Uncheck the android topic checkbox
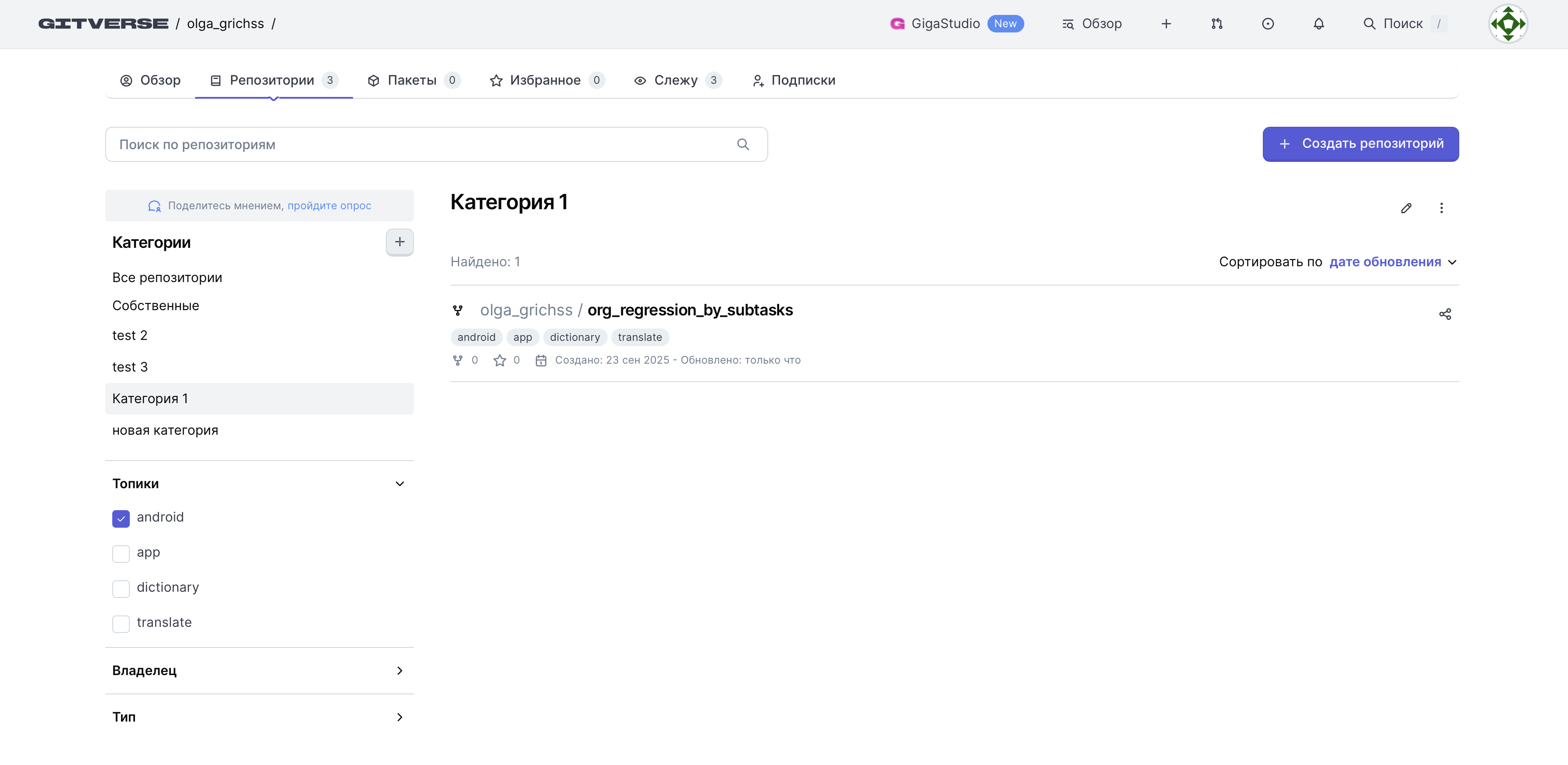This screenshot has width=1568, height=765. [x=121, y=518]
